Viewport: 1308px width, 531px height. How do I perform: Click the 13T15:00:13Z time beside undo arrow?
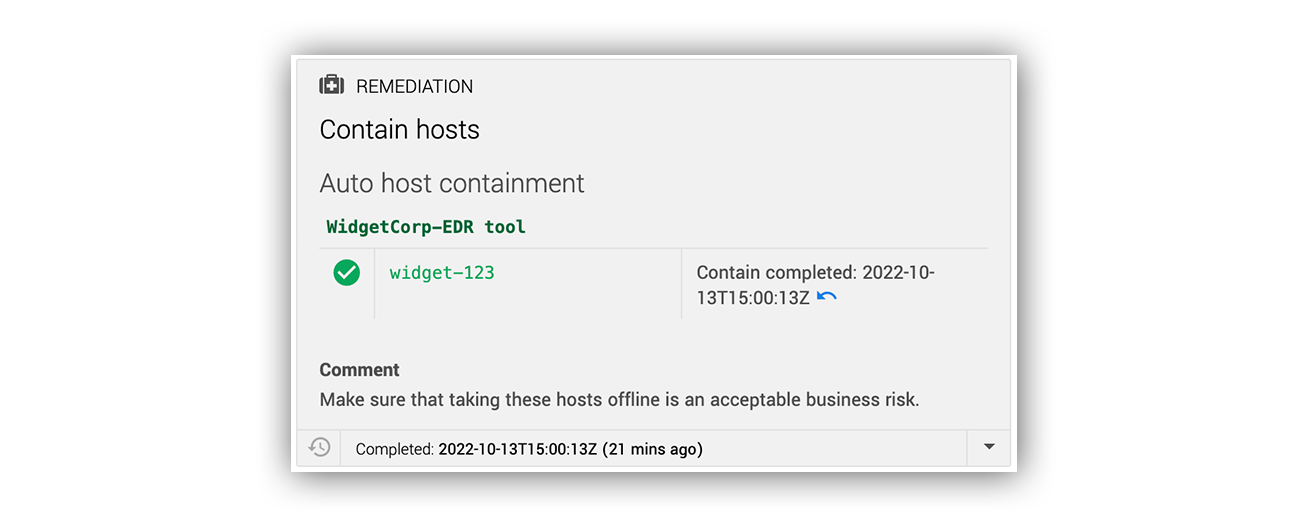[x=753, y=297]
